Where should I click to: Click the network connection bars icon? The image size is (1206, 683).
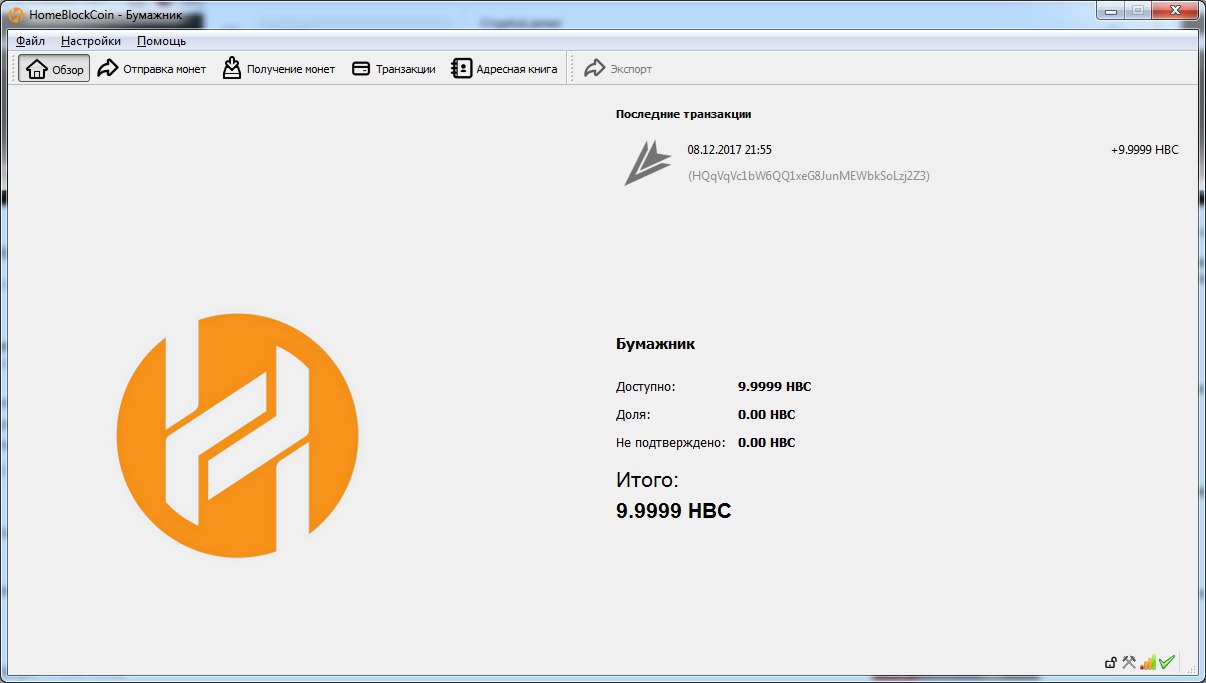point(1148,662)
